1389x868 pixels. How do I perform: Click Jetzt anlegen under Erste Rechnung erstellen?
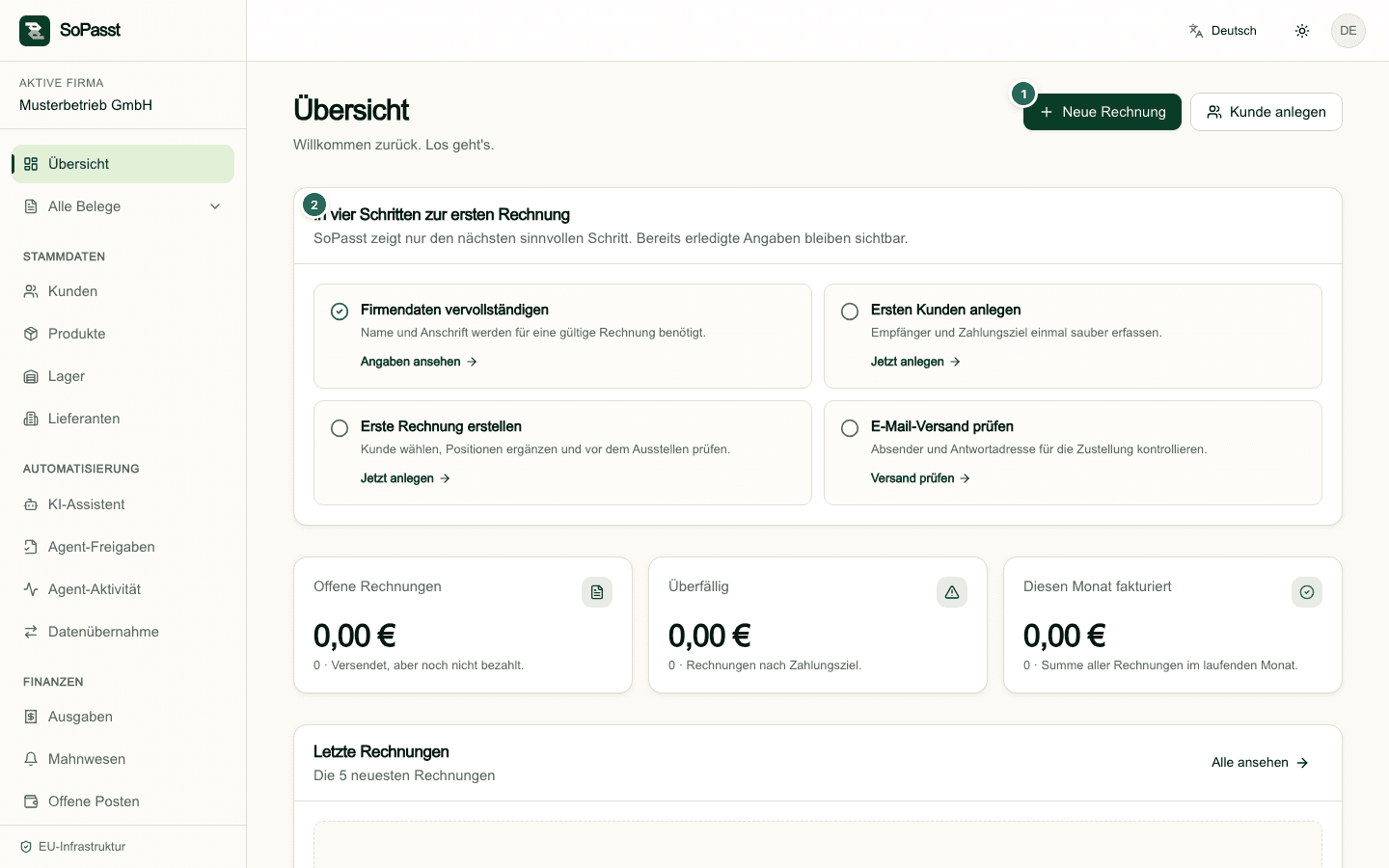point(405,478)
